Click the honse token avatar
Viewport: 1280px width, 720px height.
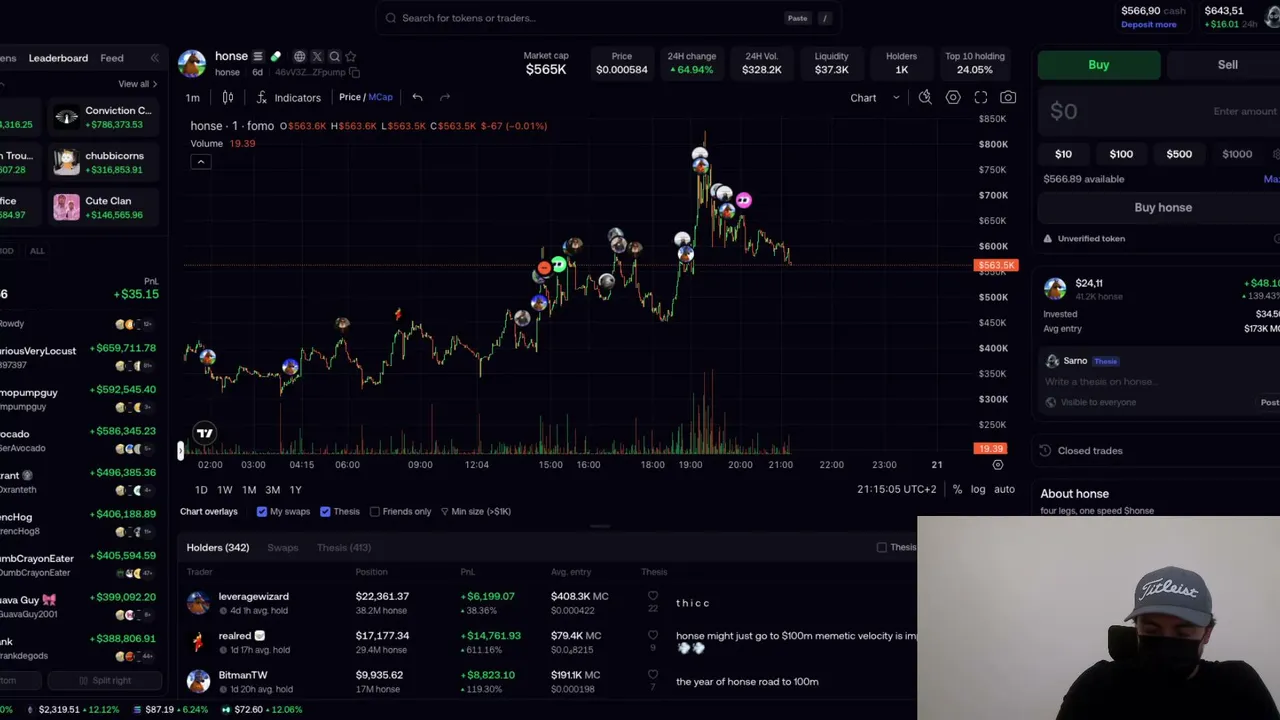coord(192,63)
